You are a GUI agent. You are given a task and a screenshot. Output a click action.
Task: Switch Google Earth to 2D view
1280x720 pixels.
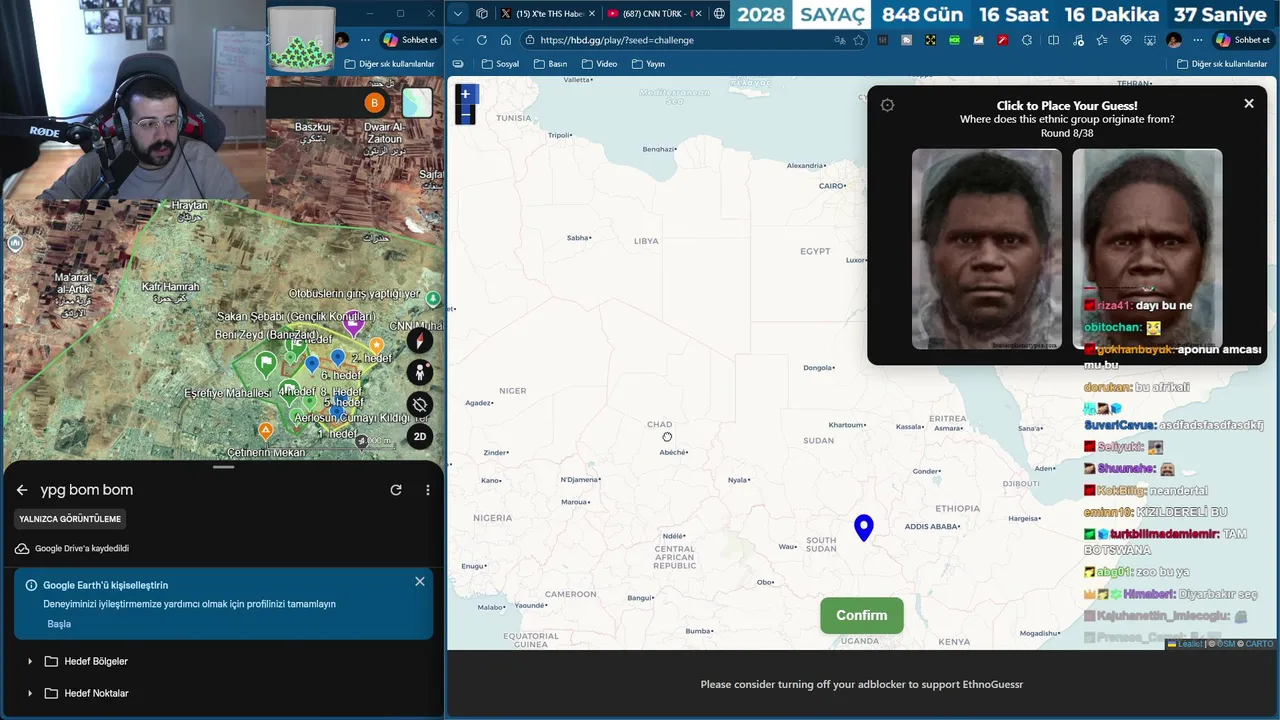coord(420,436)
